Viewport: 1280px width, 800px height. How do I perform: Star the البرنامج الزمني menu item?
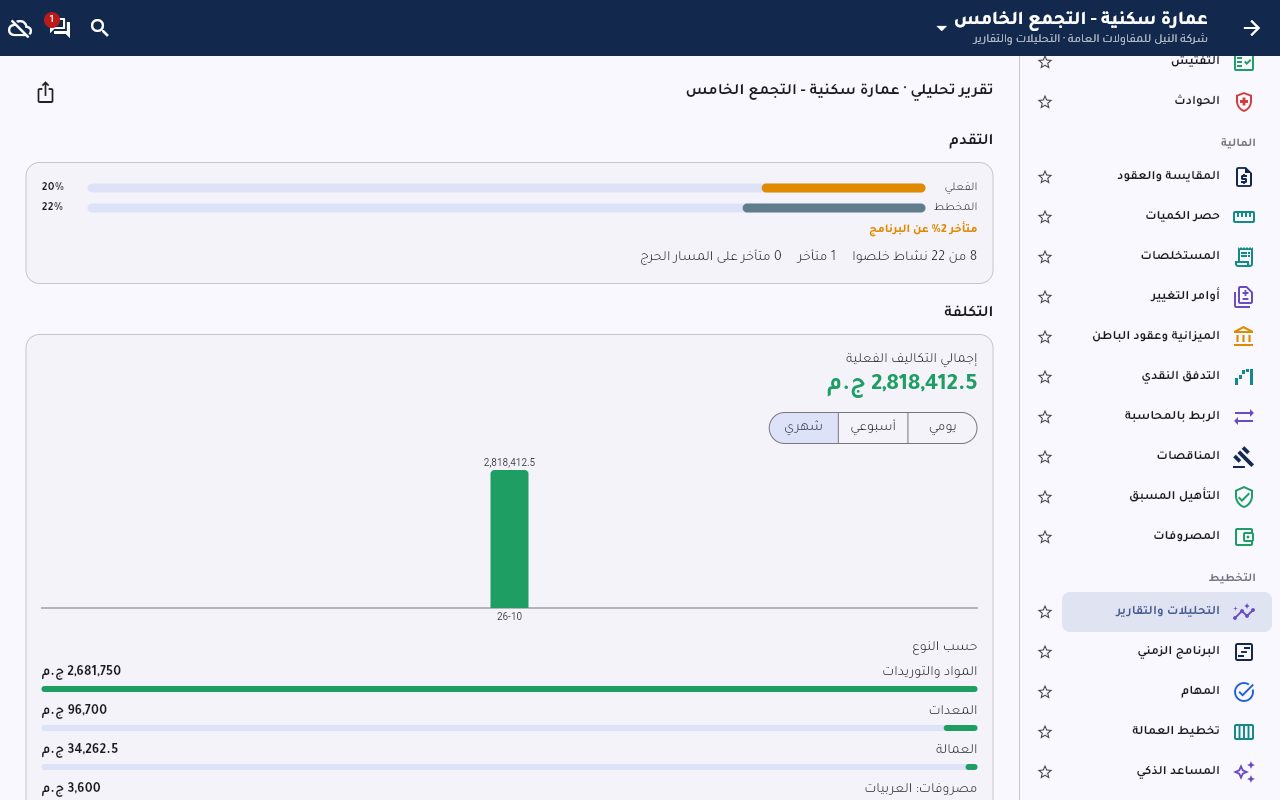click(x=1045, y=652)
